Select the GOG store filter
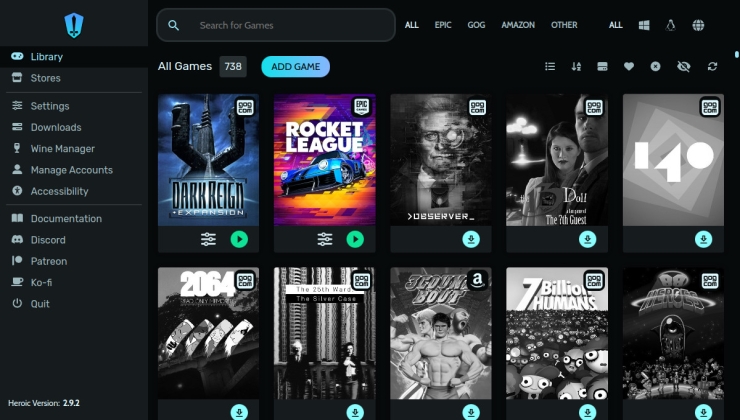 pyautogui.click(x=476, y=25)
